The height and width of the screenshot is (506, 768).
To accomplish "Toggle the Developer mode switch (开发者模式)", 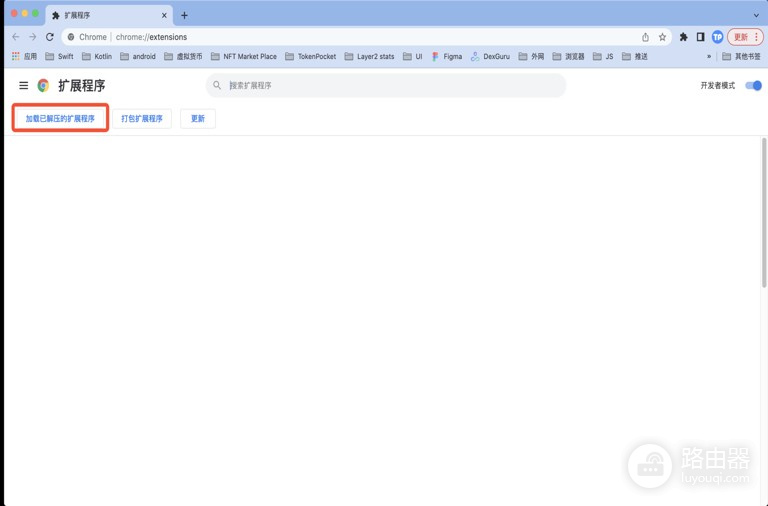I will point(753,86).
